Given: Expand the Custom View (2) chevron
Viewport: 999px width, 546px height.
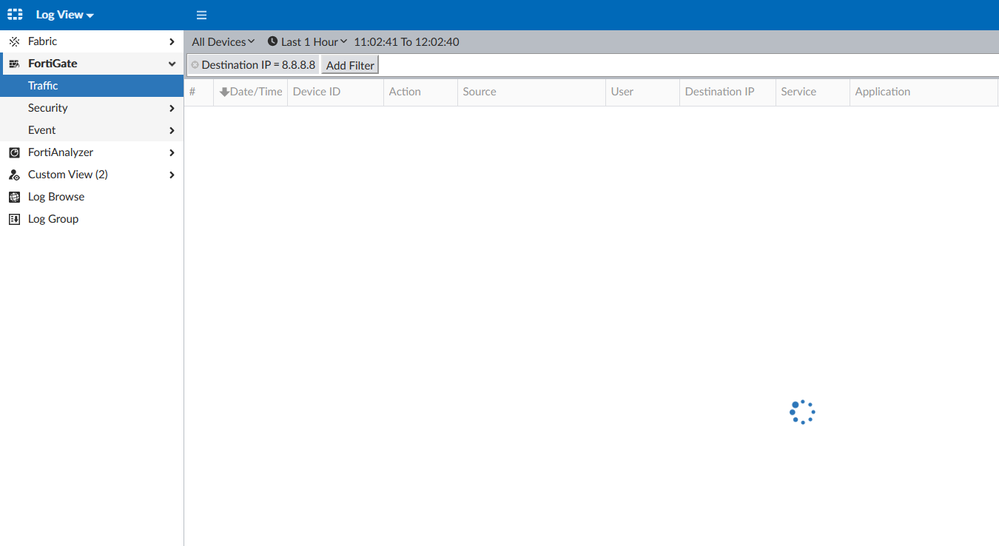Looking at the screenshot, I should click(171, 175).
